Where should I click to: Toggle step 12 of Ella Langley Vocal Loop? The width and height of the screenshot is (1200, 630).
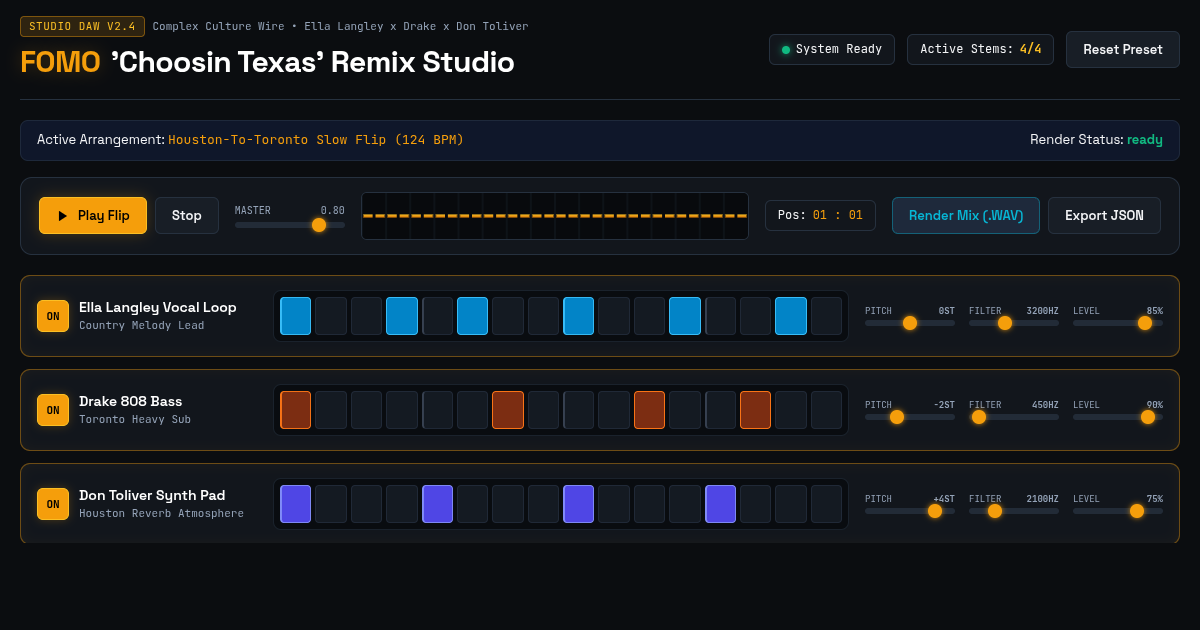point(685,316)
